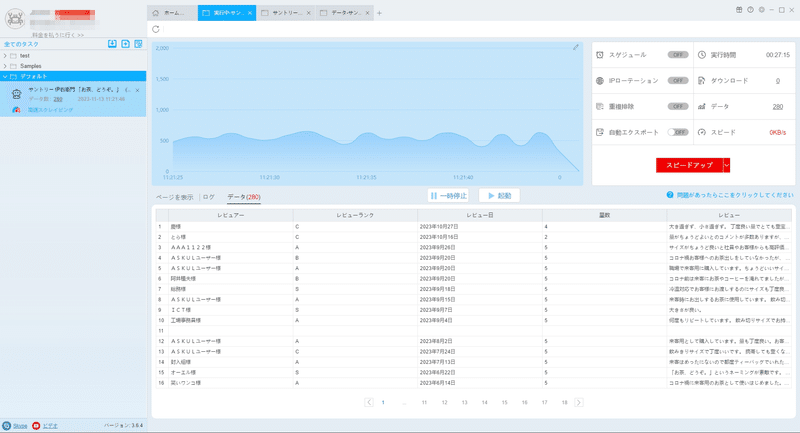The image size is (800, 433).
Task: Click the red スピードアップ button
Action: (689, 165)
